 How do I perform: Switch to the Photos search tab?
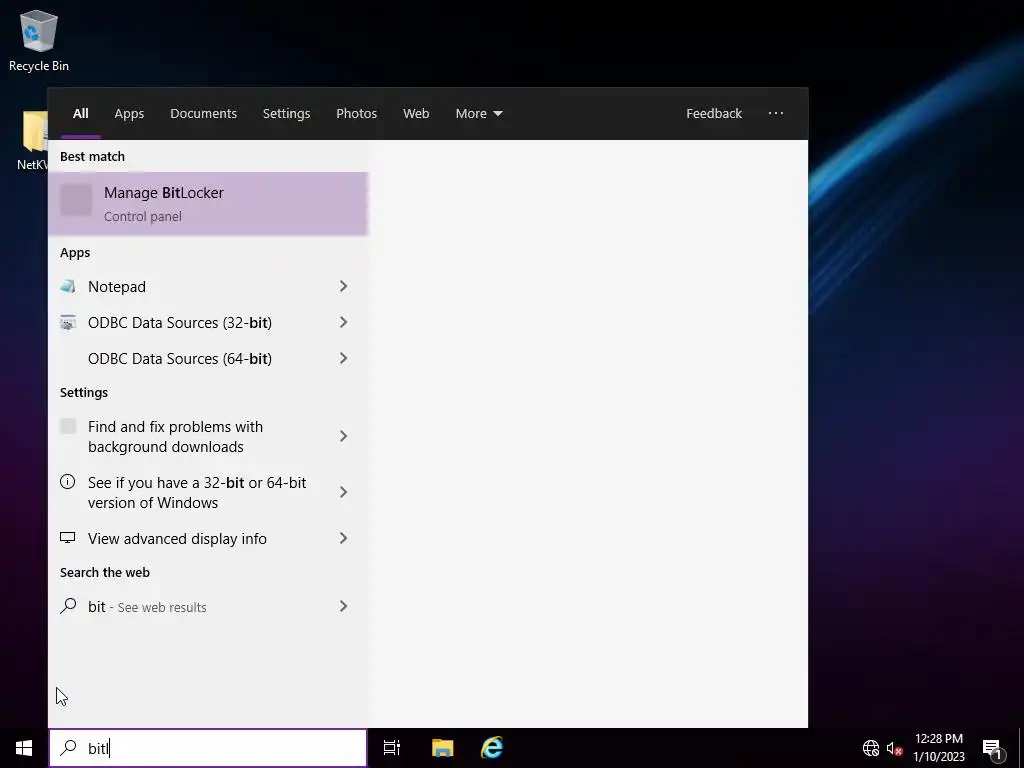coord(357,114)
